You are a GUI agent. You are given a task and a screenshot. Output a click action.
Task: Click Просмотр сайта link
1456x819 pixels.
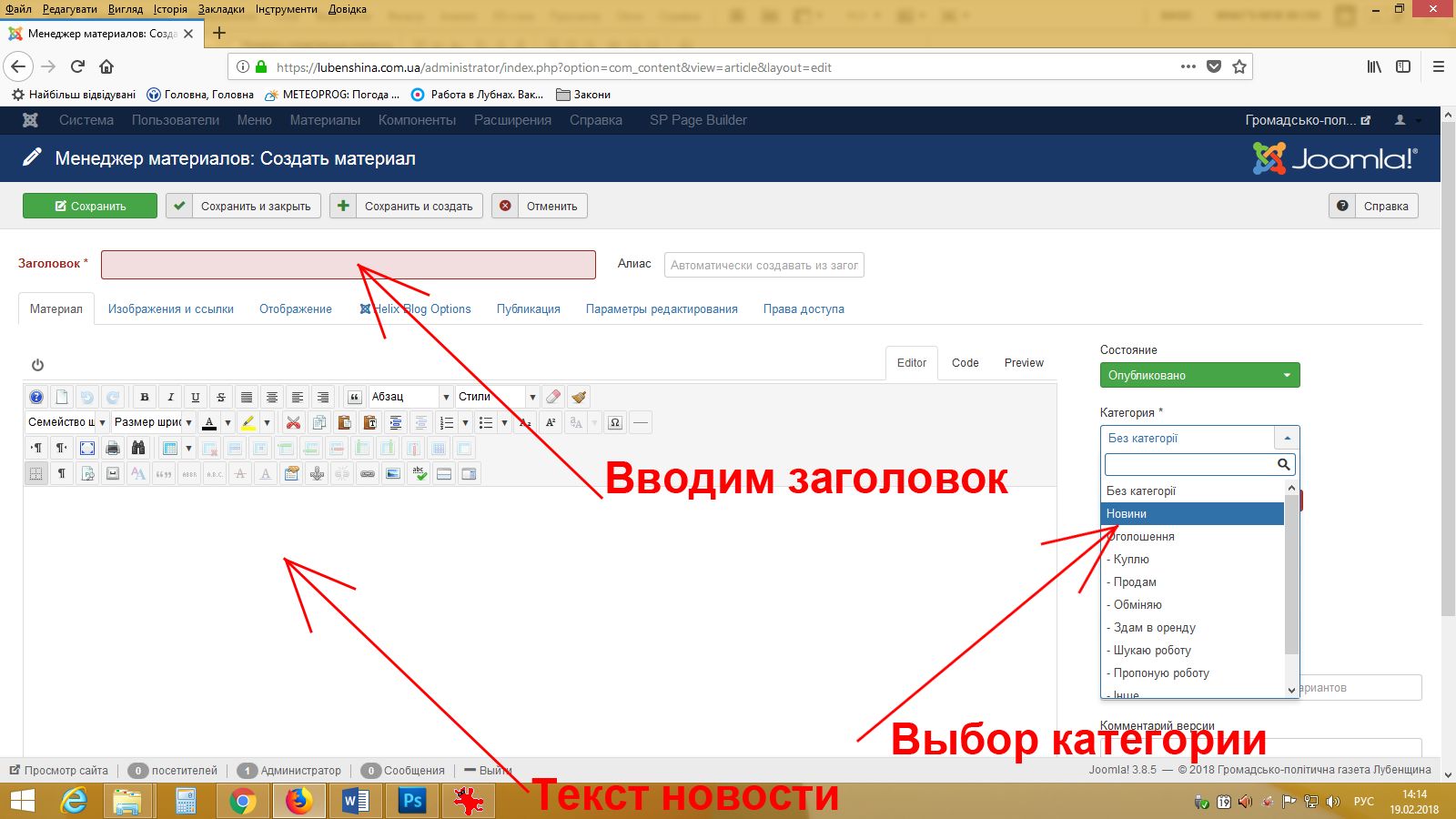click(x=58, y=770)
